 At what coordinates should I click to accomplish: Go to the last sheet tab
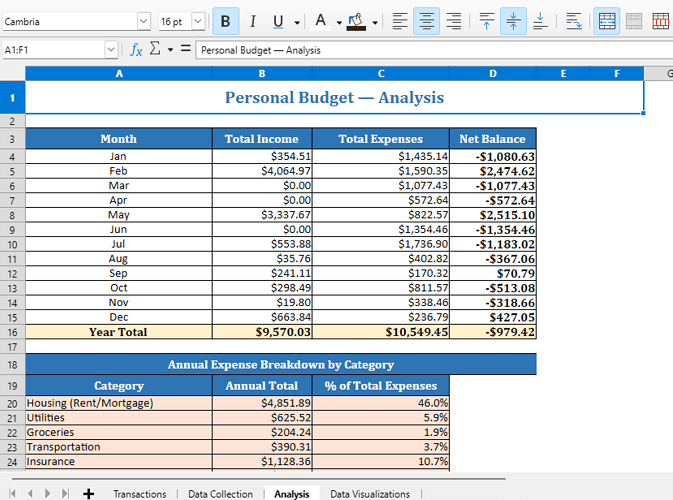65,494
